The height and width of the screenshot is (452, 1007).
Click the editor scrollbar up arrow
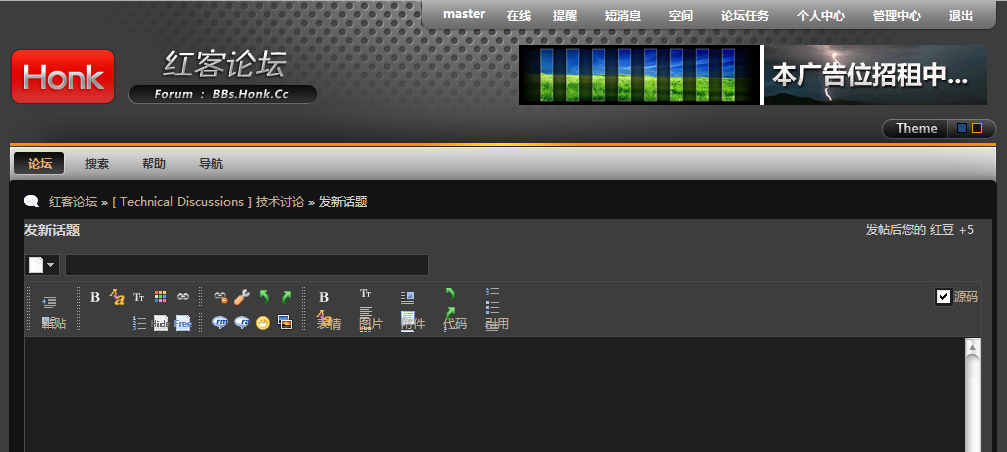click(973, 347)
